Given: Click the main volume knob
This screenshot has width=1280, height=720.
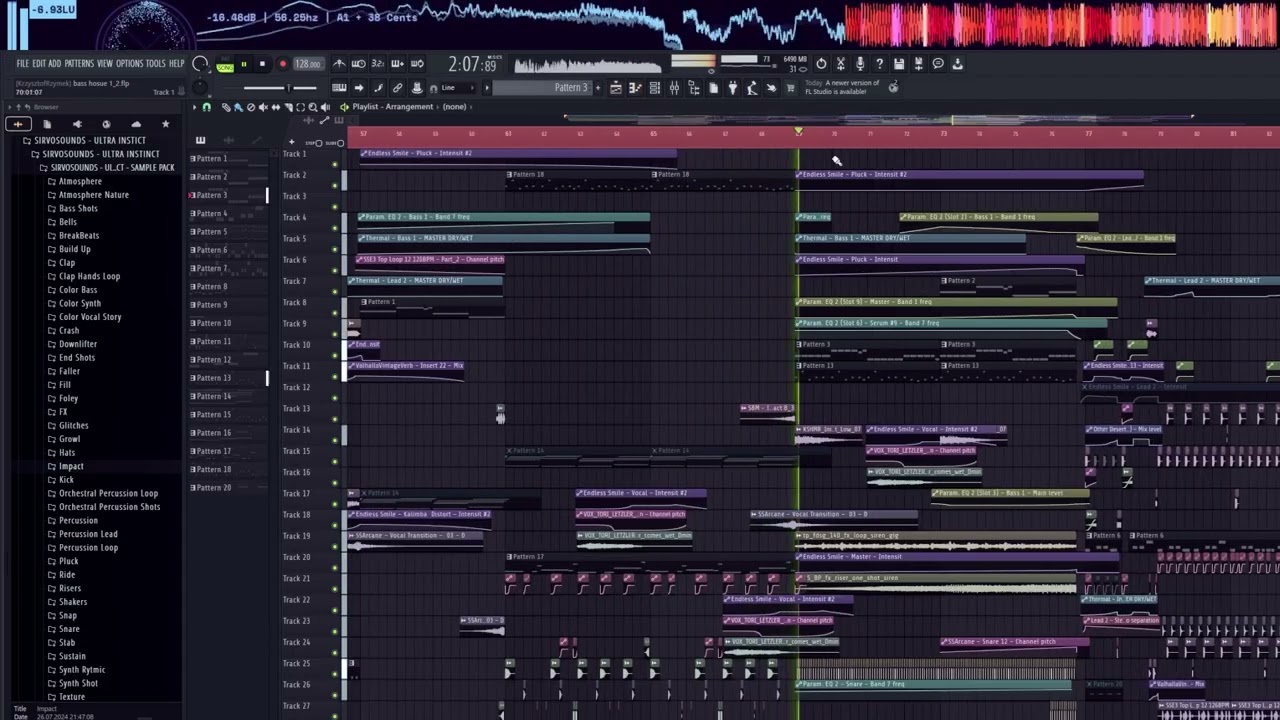Looking at the screenshot, I should click(200, 63).
